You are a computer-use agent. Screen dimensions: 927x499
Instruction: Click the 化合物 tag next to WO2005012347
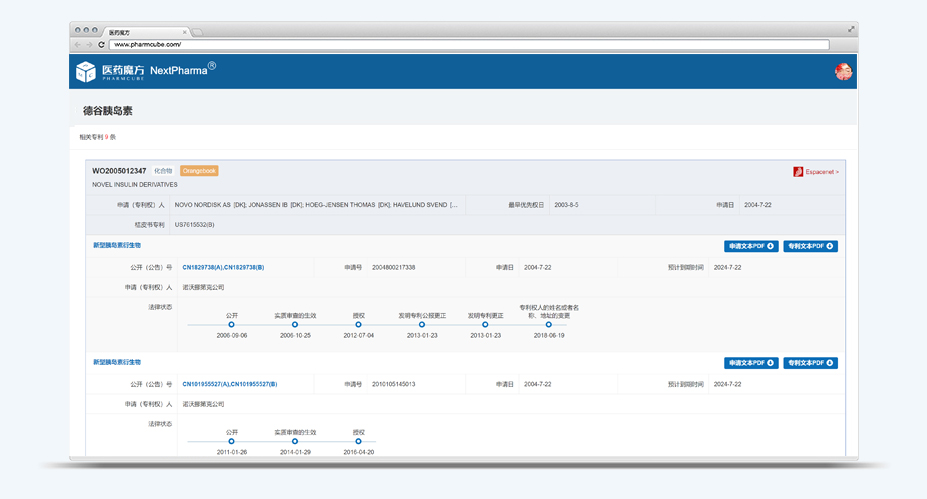point(163,171)
